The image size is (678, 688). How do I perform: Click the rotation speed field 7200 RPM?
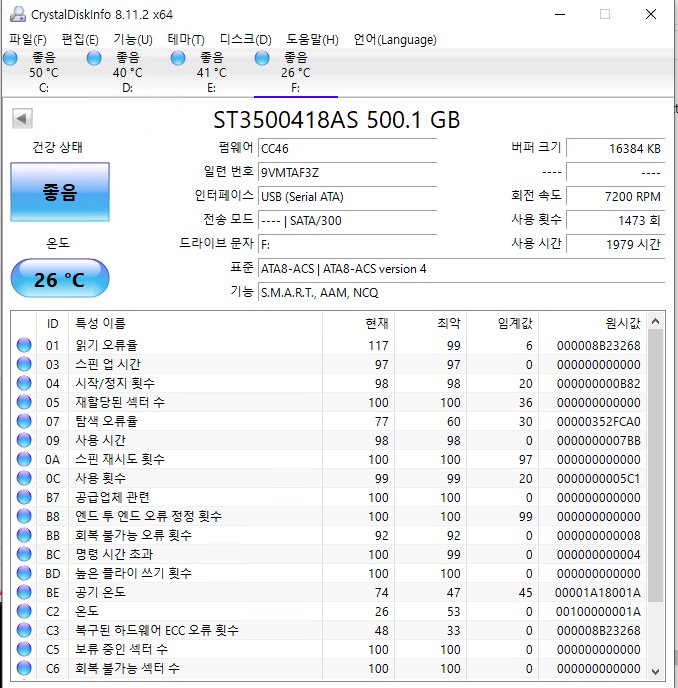[616, 197]
